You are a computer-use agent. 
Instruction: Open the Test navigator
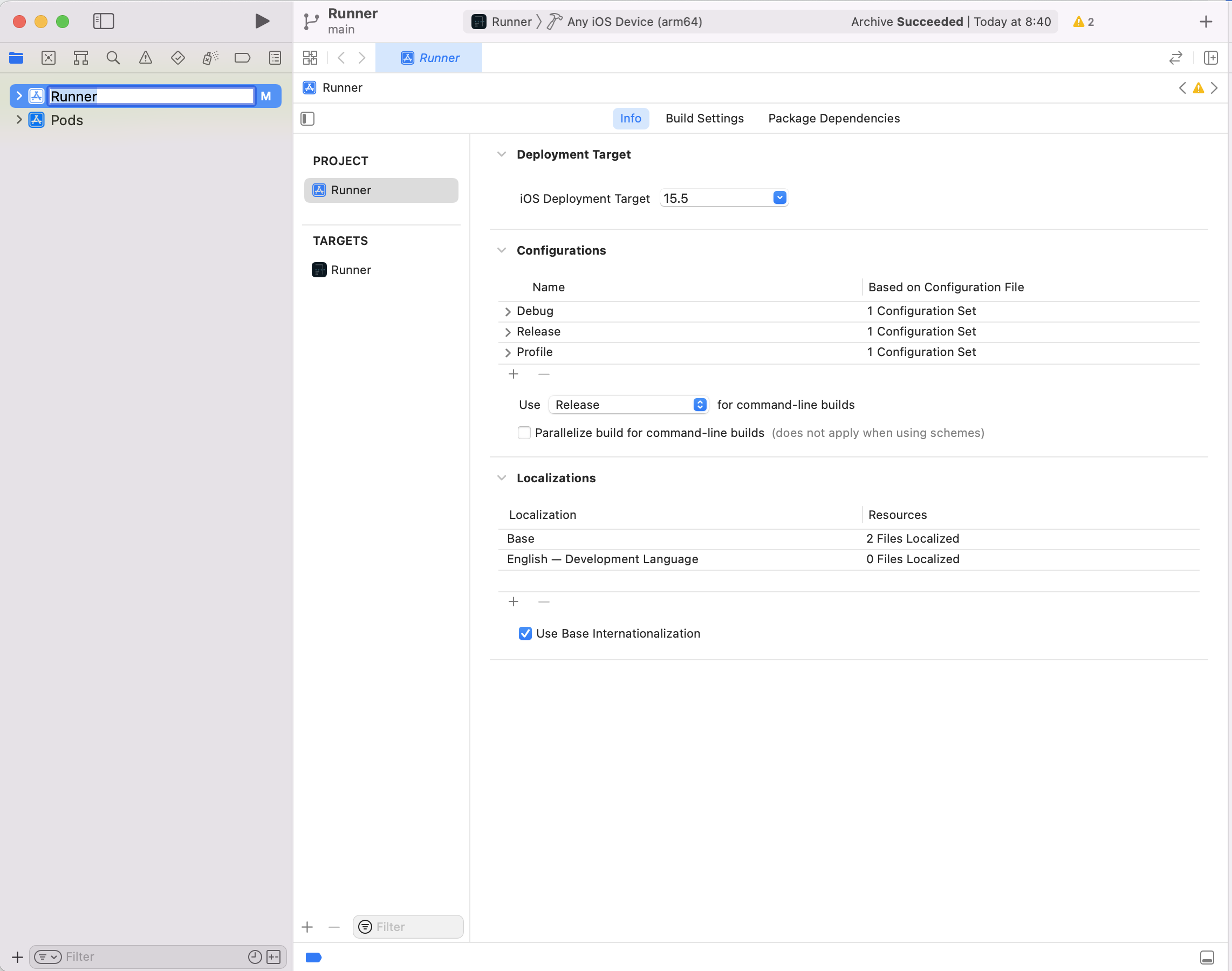pos(178,57)
